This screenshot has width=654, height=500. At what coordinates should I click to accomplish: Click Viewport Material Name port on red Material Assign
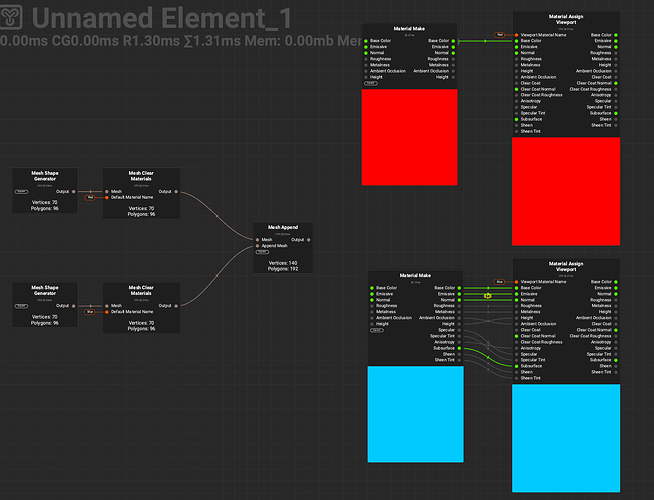[x=517, y=35]
